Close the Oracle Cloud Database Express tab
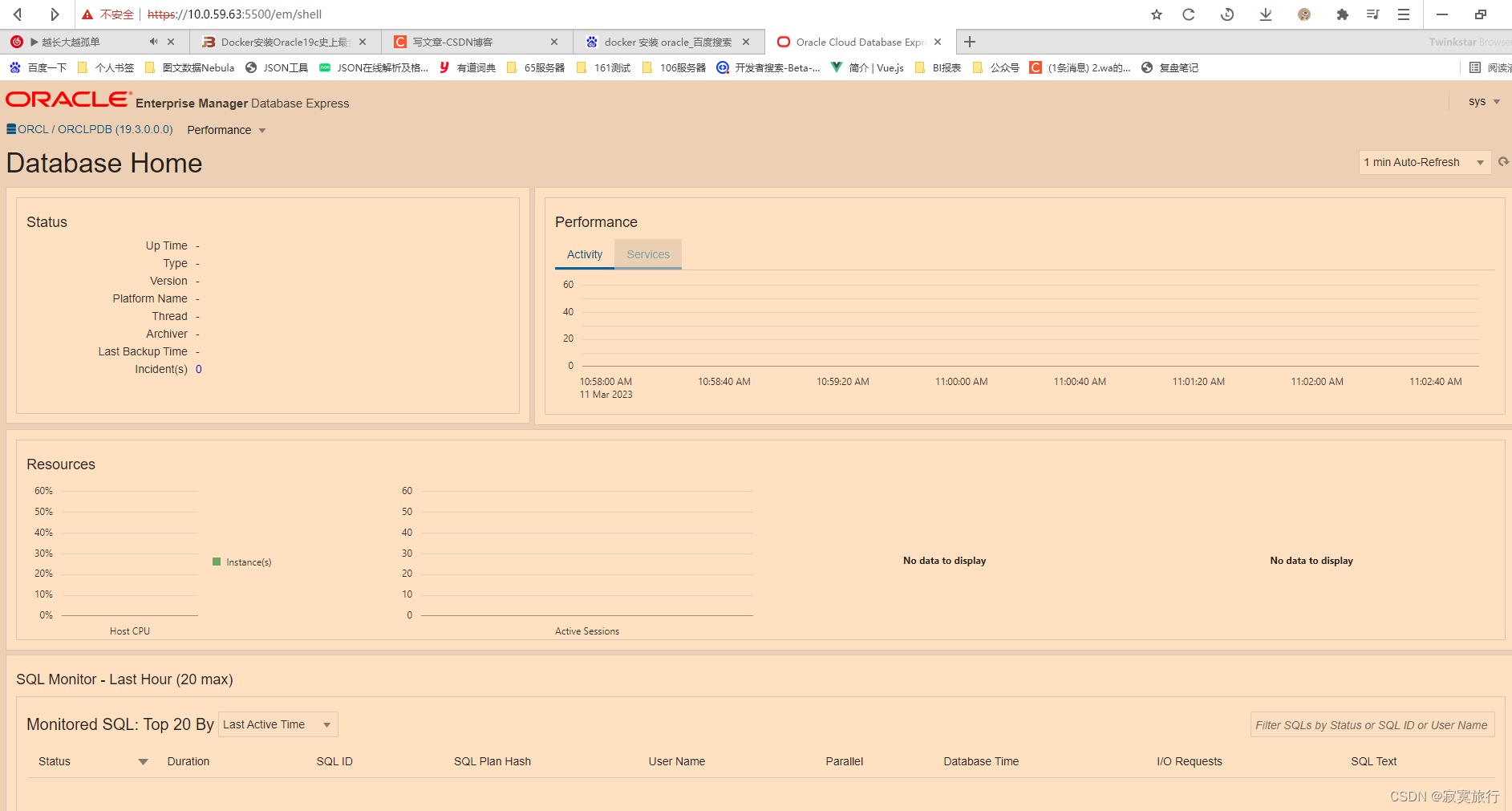The height and width of the screenshot is (811, 1512). pos(938,42)
